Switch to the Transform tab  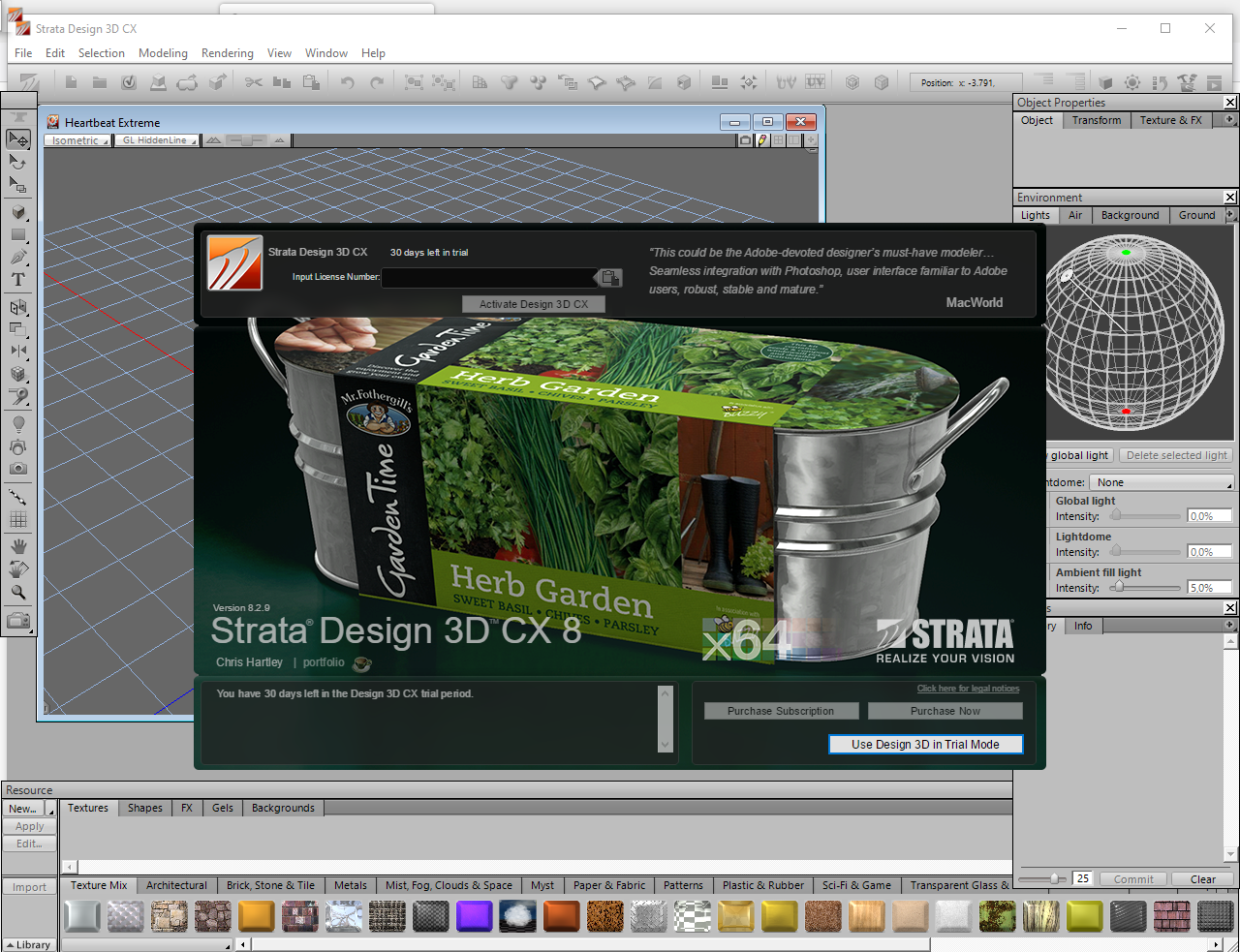point(1097,120)
